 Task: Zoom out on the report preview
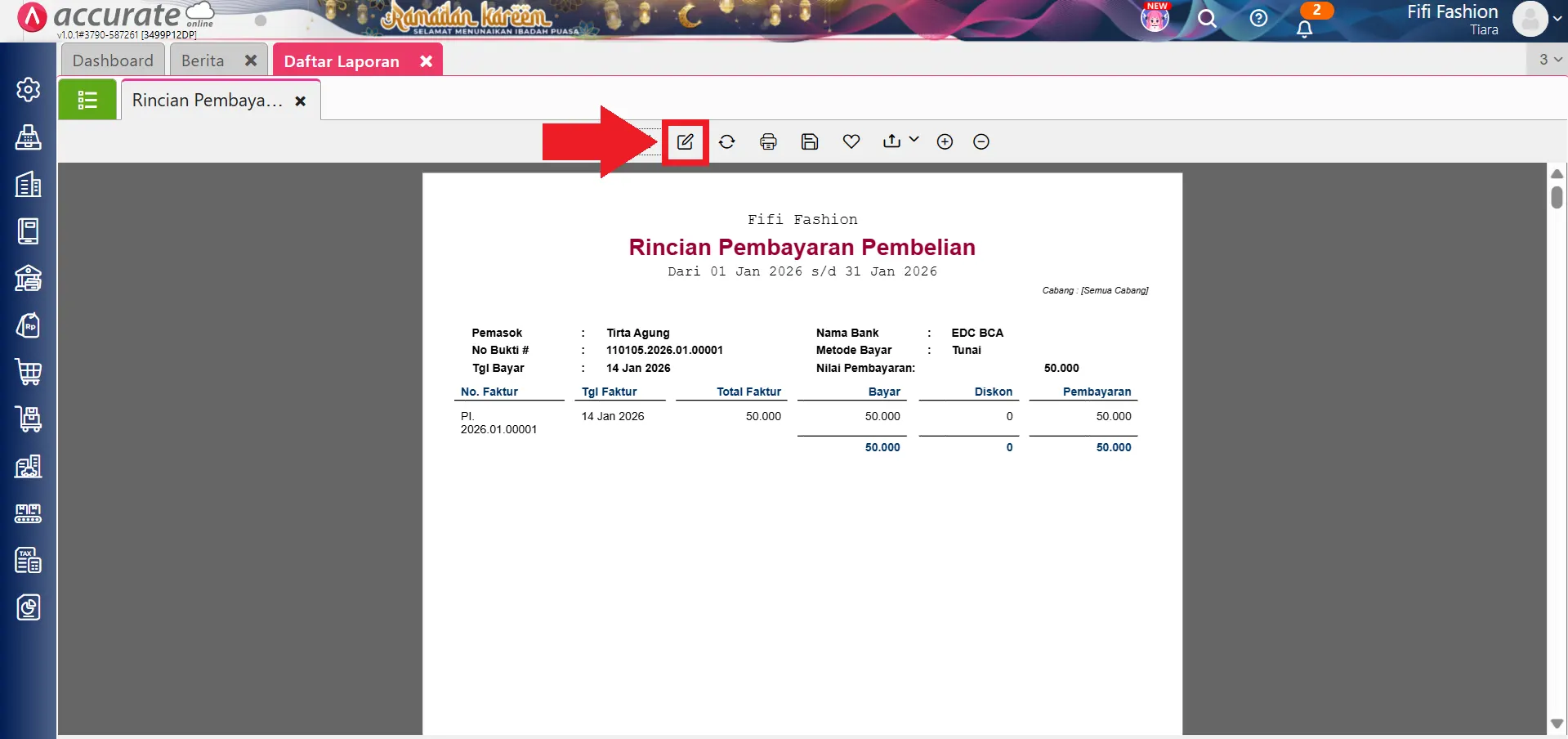pos(980,141)
